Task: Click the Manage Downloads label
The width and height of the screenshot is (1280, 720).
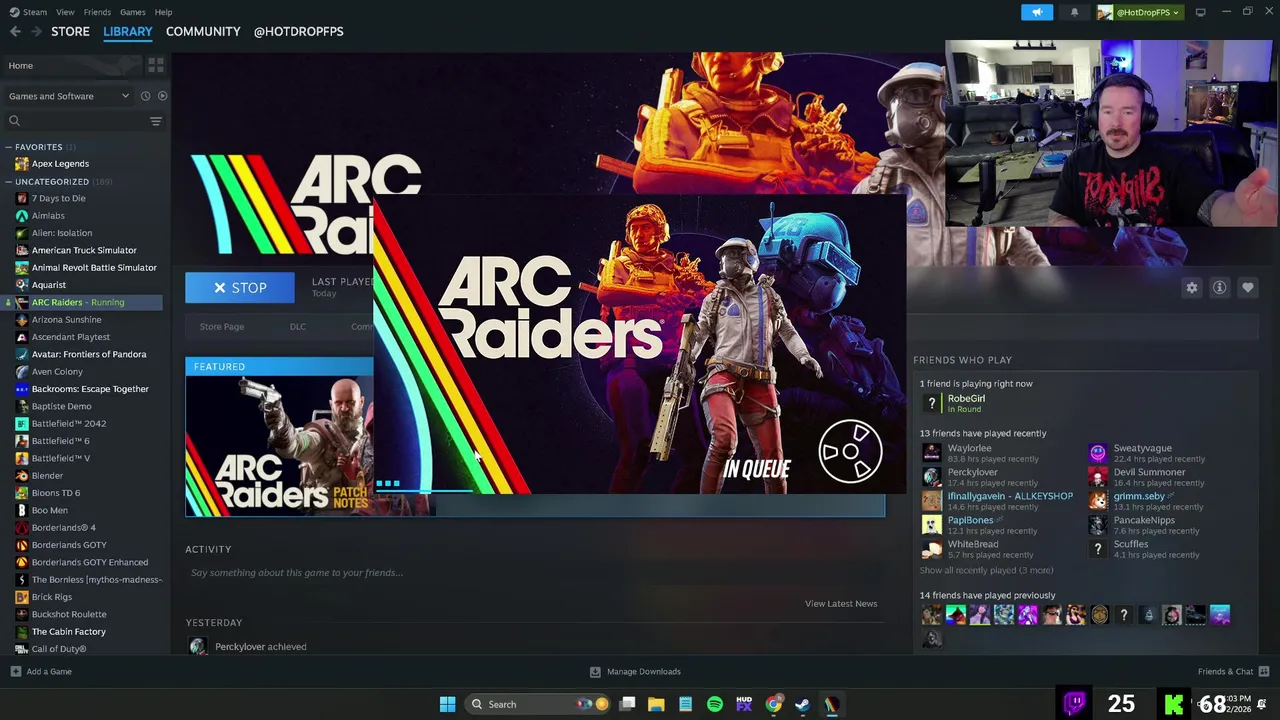Action: point(643,672)
